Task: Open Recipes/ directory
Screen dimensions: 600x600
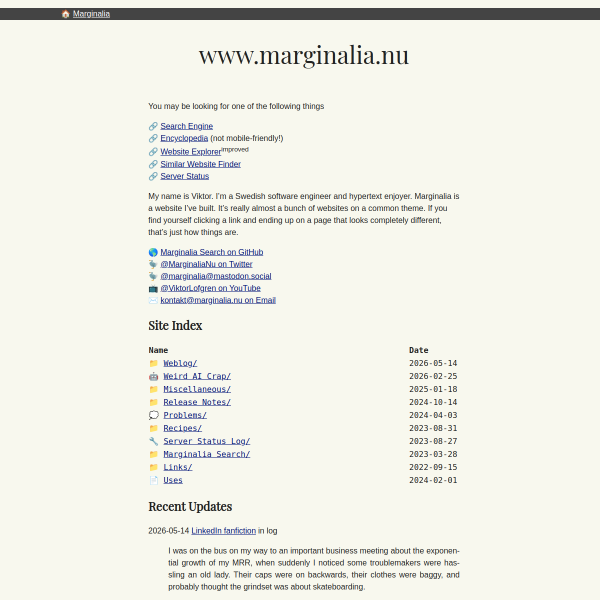Action: point(183,428)
